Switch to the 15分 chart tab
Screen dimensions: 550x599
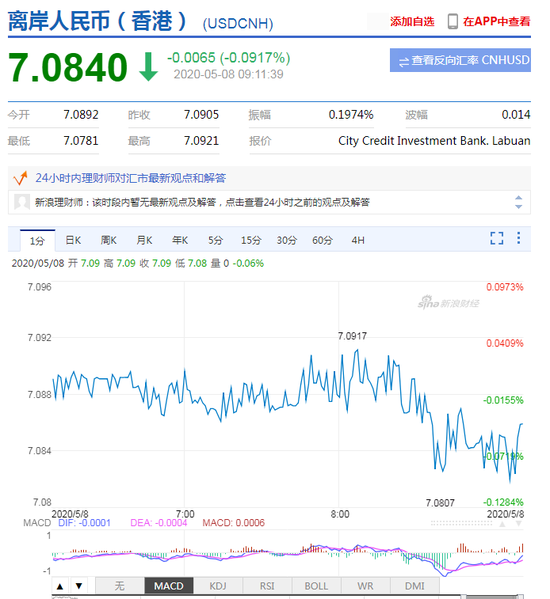tap(251, 240)
